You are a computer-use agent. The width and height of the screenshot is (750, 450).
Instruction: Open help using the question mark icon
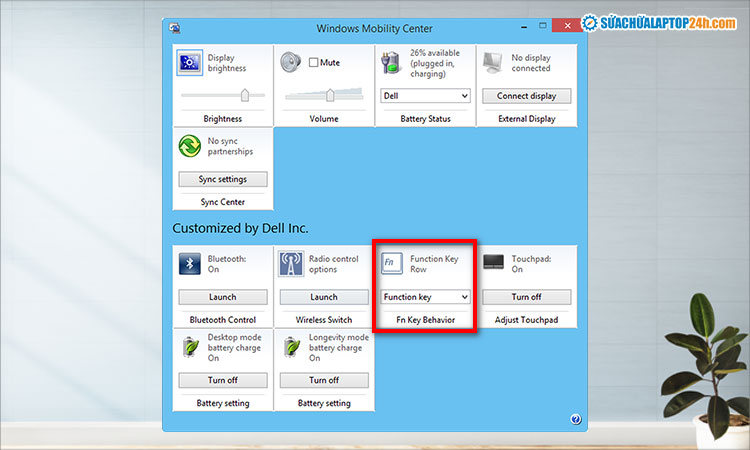click(576, 419)
